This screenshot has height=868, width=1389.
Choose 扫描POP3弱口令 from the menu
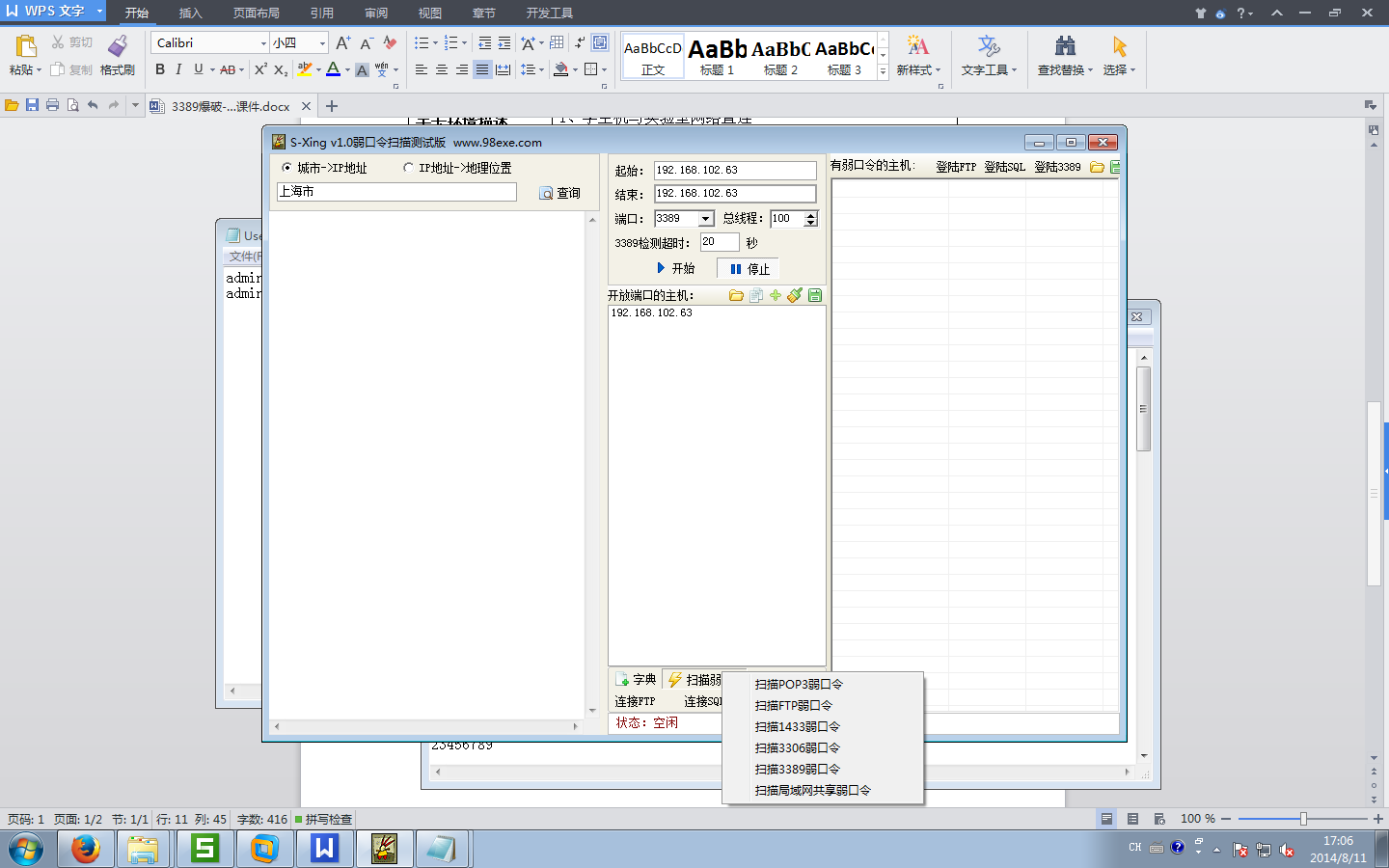click(823, 684)
